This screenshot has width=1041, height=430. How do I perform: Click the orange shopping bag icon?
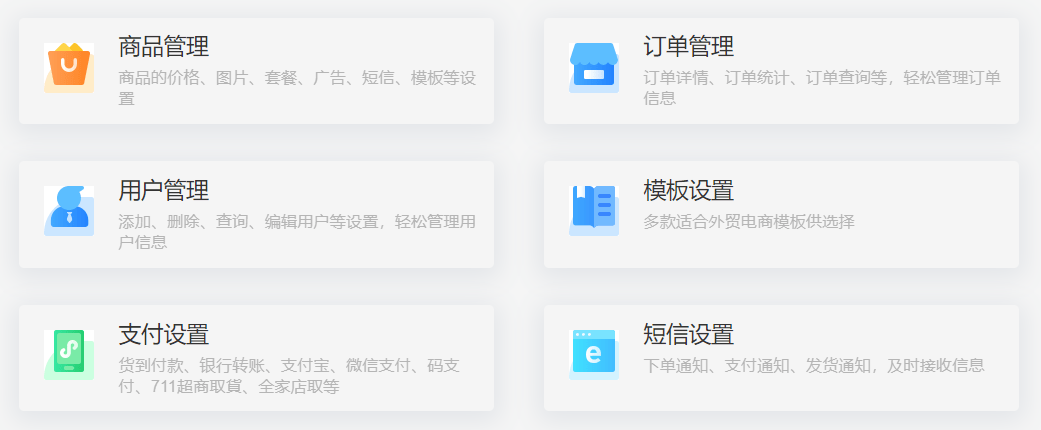click(69, 68)
